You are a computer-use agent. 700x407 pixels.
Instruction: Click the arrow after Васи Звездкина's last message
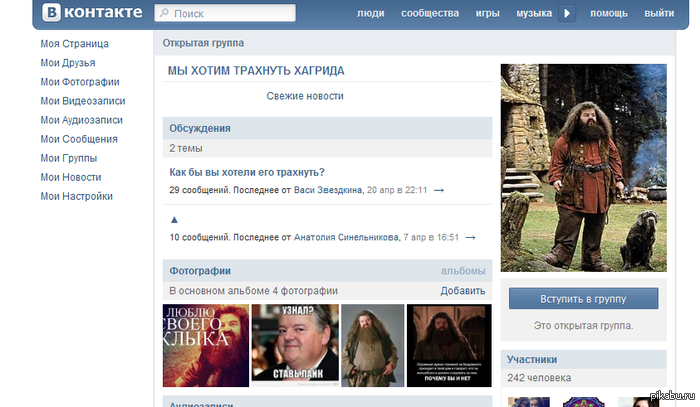click(x=439, y=190)
